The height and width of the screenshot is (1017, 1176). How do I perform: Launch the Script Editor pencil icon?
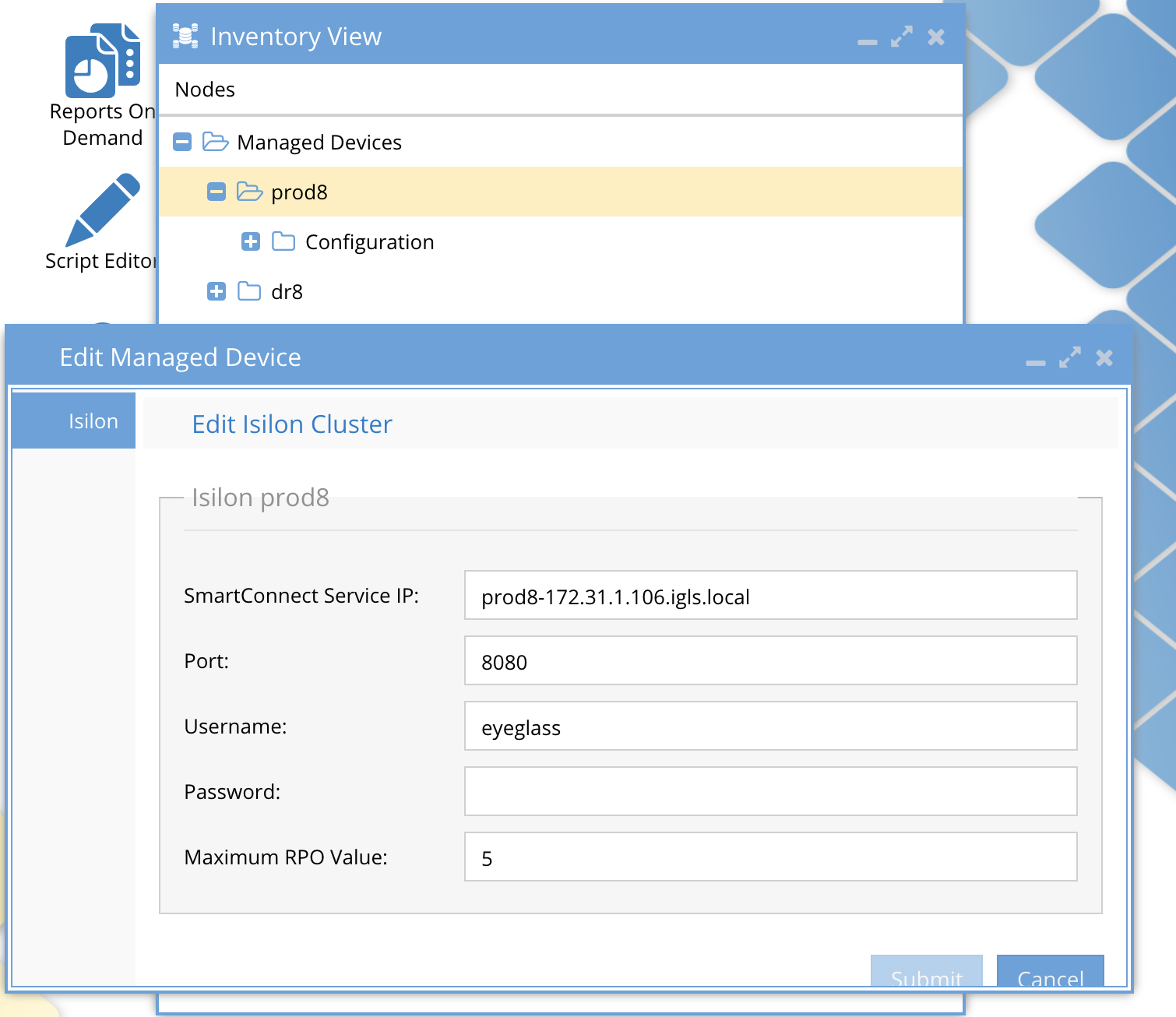point(103,210)
